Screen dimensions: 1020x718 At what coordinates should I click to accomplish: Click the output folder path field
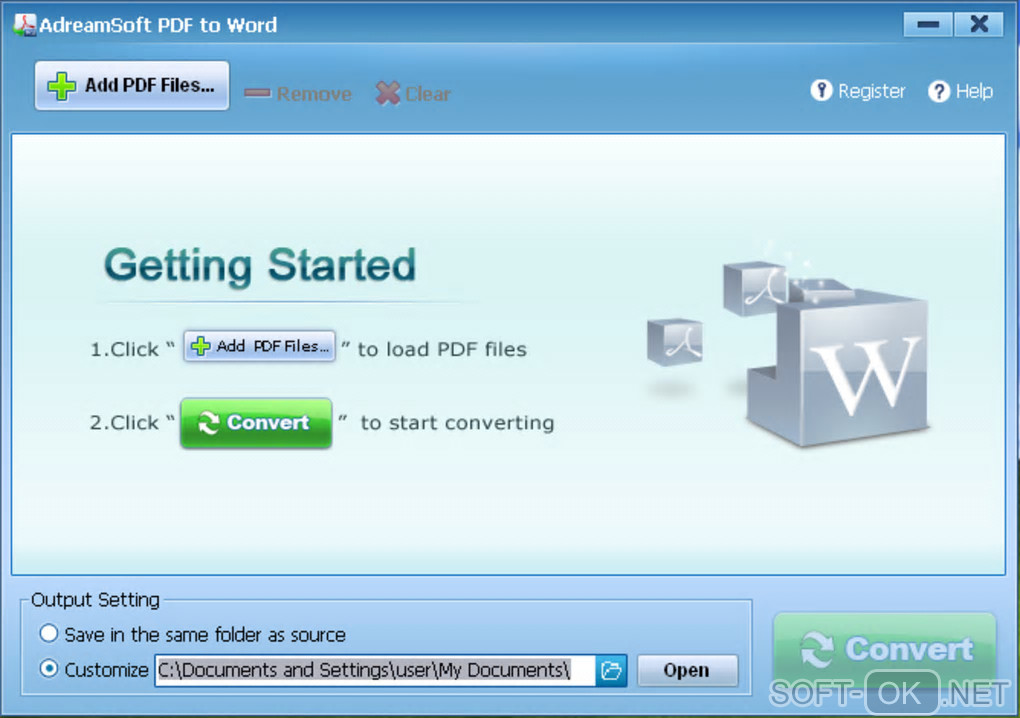click(375, 670)
